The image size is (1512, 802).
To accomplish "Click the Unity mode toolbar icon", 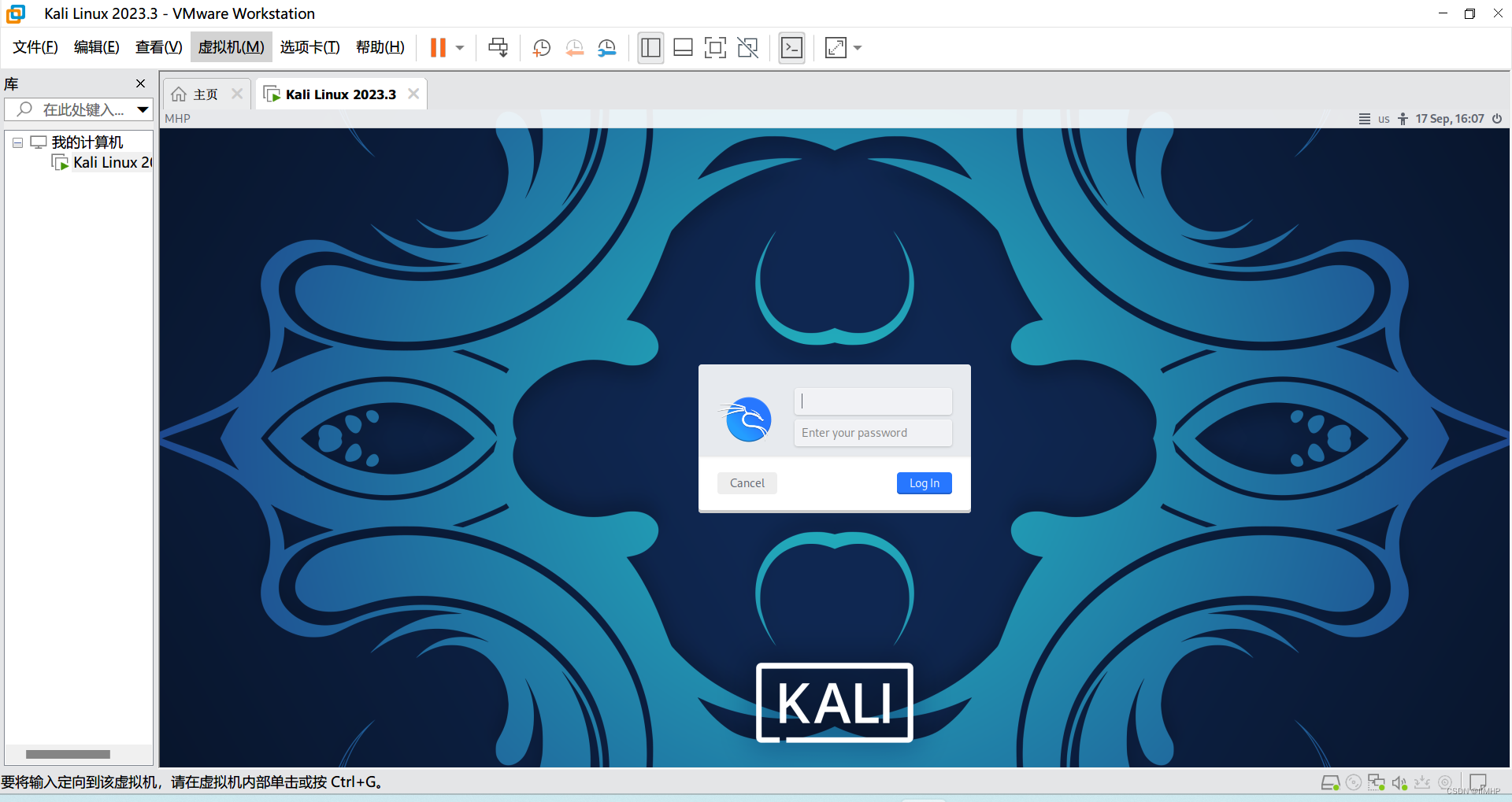I will pyautogui.click(x=747, y=48).
